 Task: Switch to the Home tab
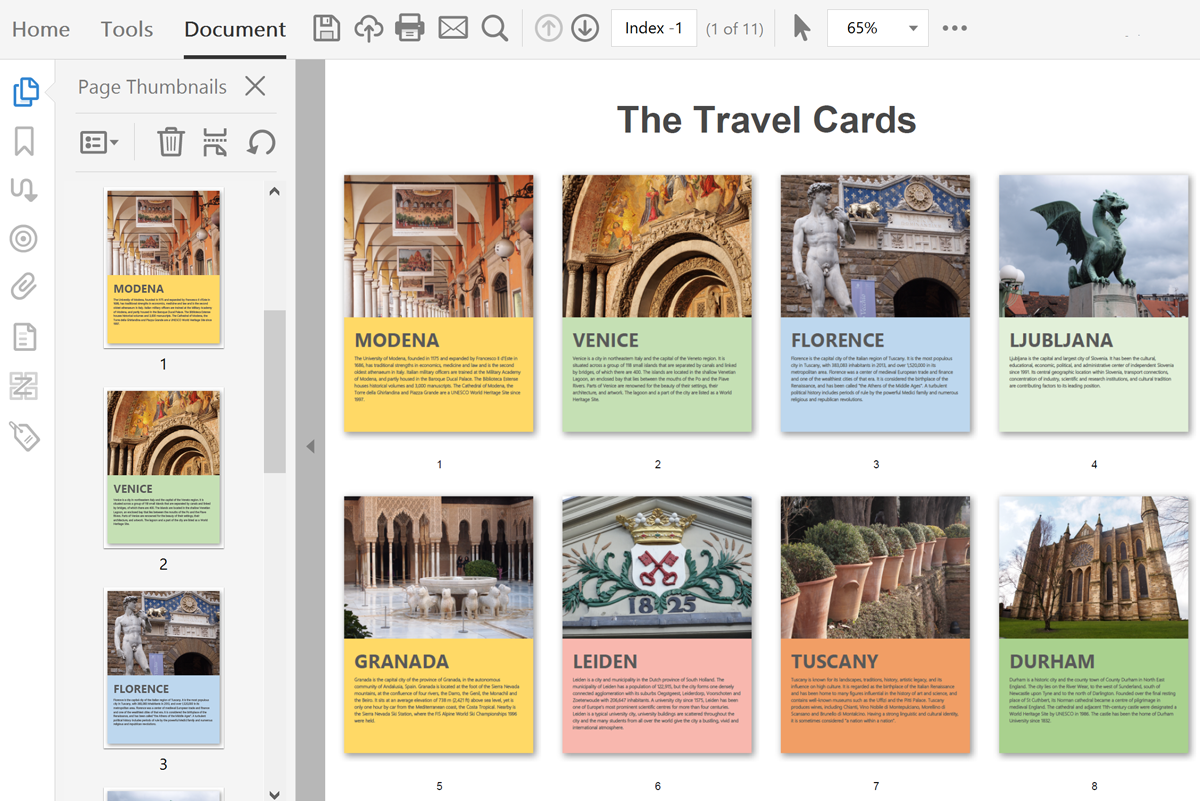tap(41, 29)
